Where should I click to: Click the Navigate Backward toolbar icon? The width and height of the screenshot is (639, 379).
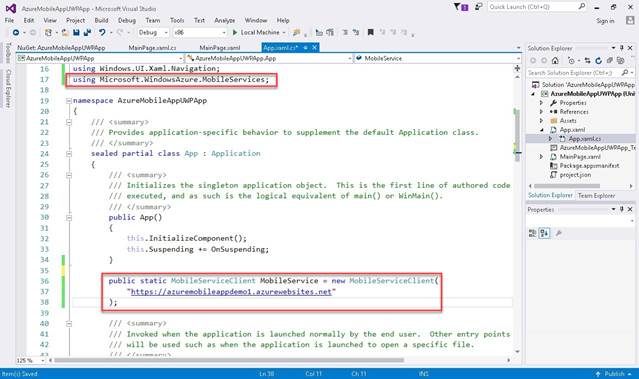coord(15,32)
